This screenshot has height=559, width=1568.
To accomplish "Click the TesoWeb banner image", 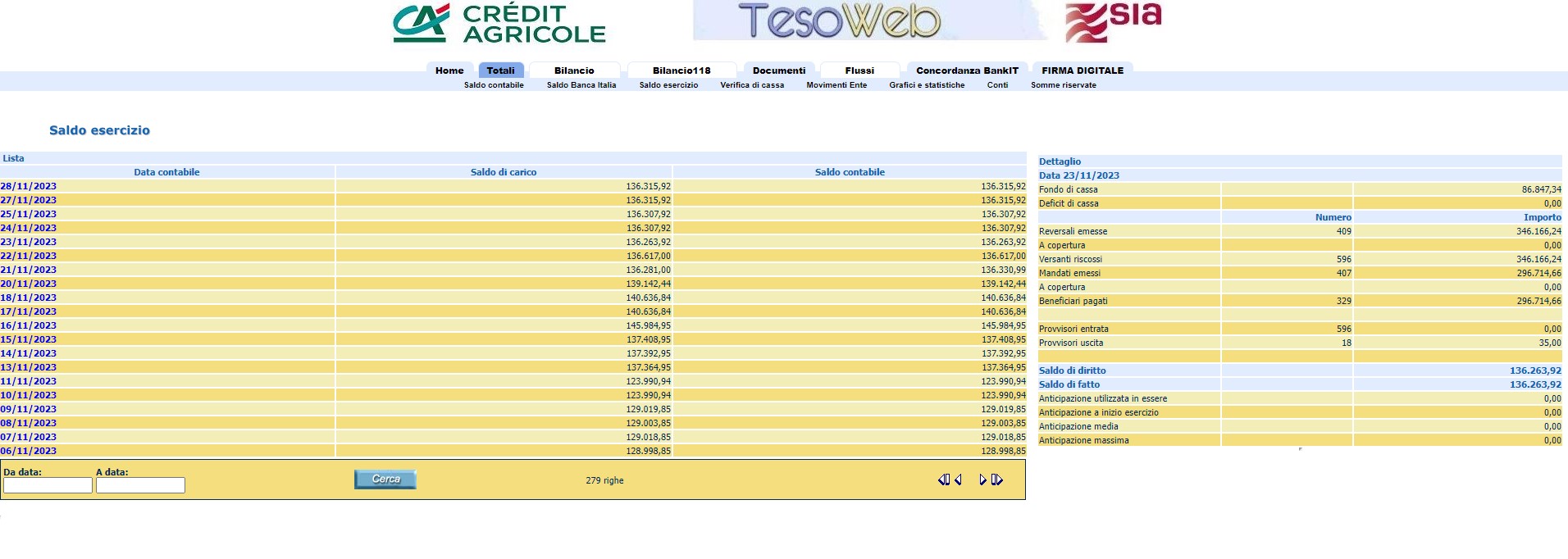I will 839,20.
